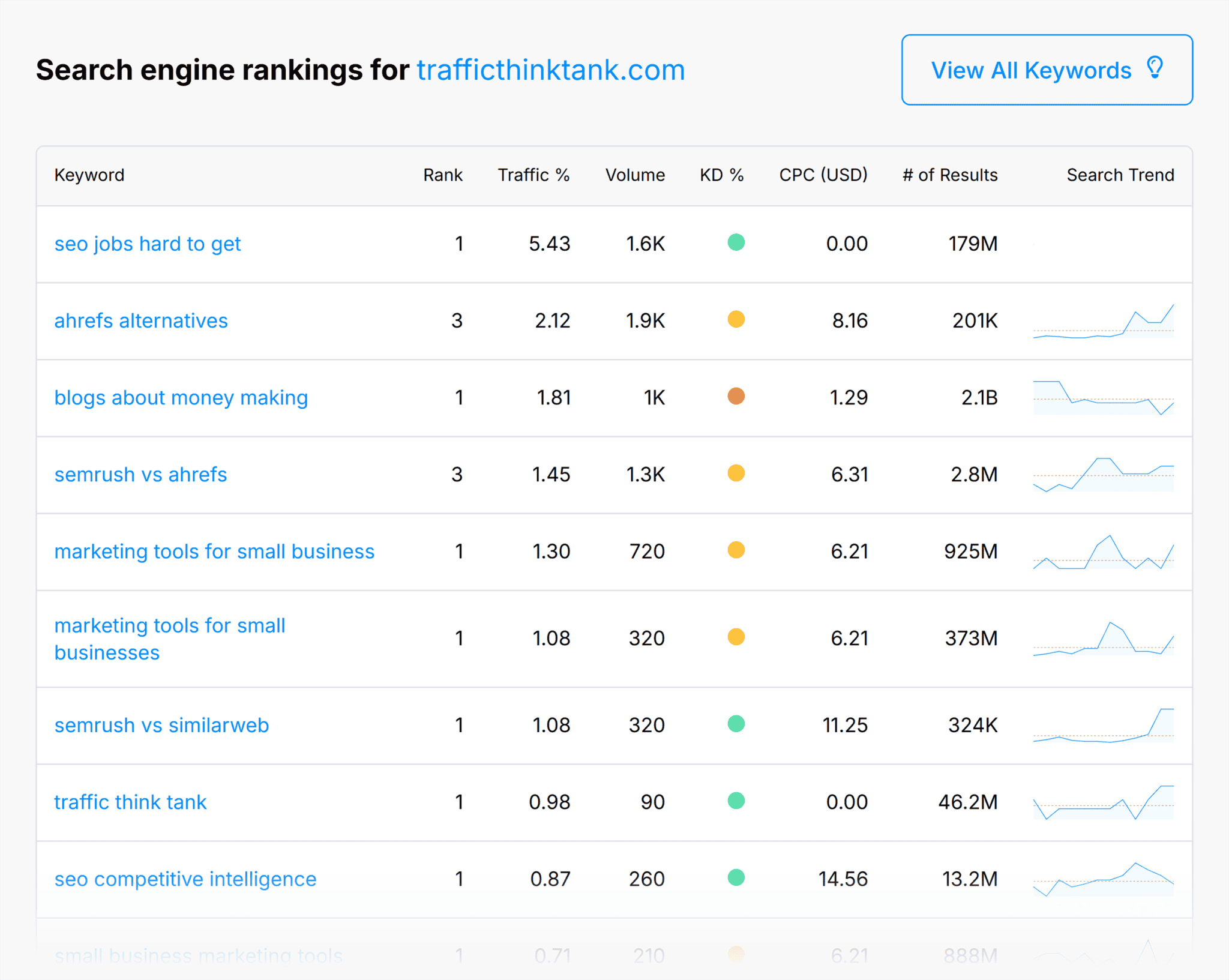Click the yellow KD dot for marketing tools for small business
1229x980 pixels.
pyautogui.click(x=736, y=550)
